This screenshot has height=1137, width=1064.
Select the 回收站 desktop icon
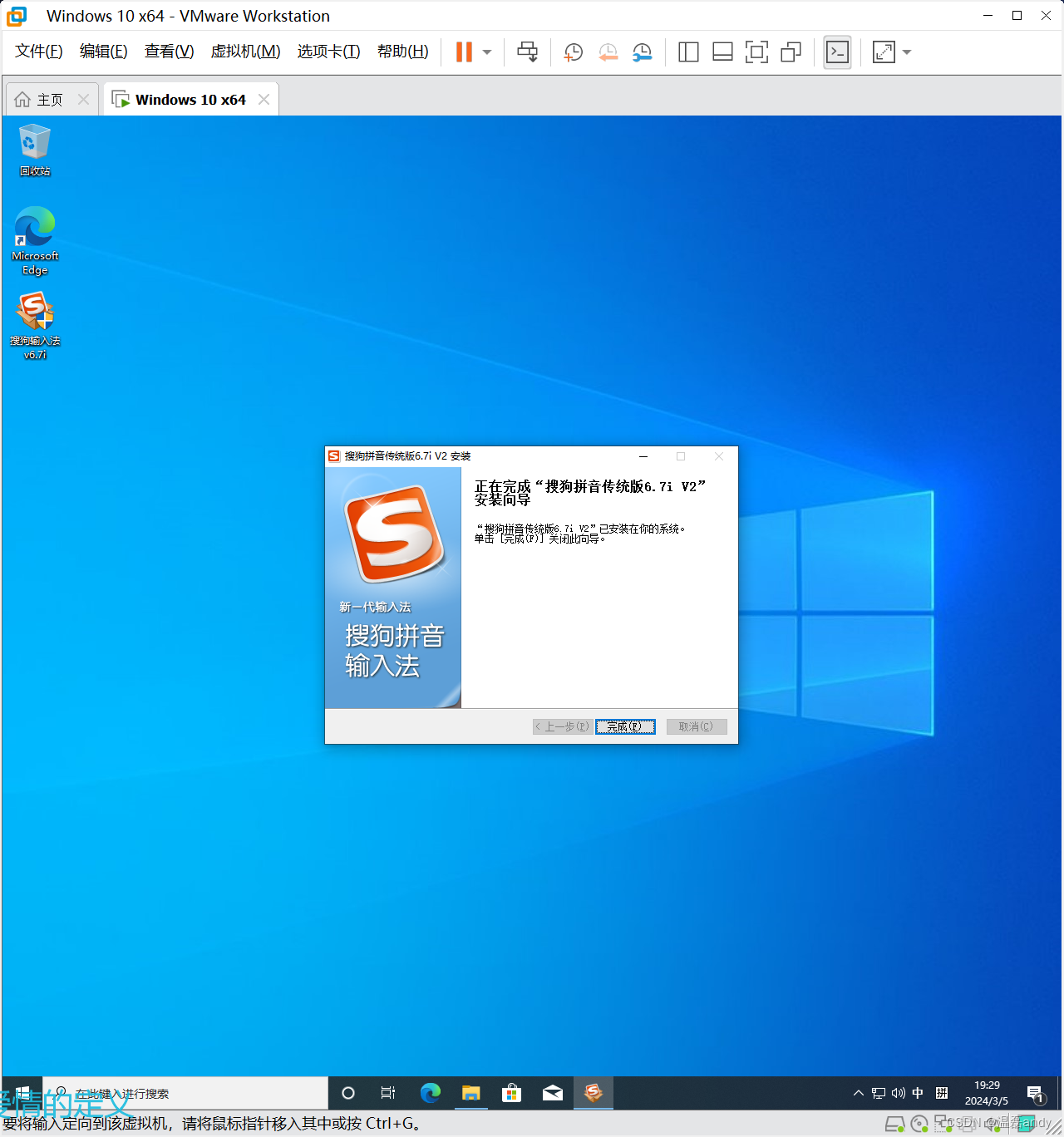click(35, 150)
